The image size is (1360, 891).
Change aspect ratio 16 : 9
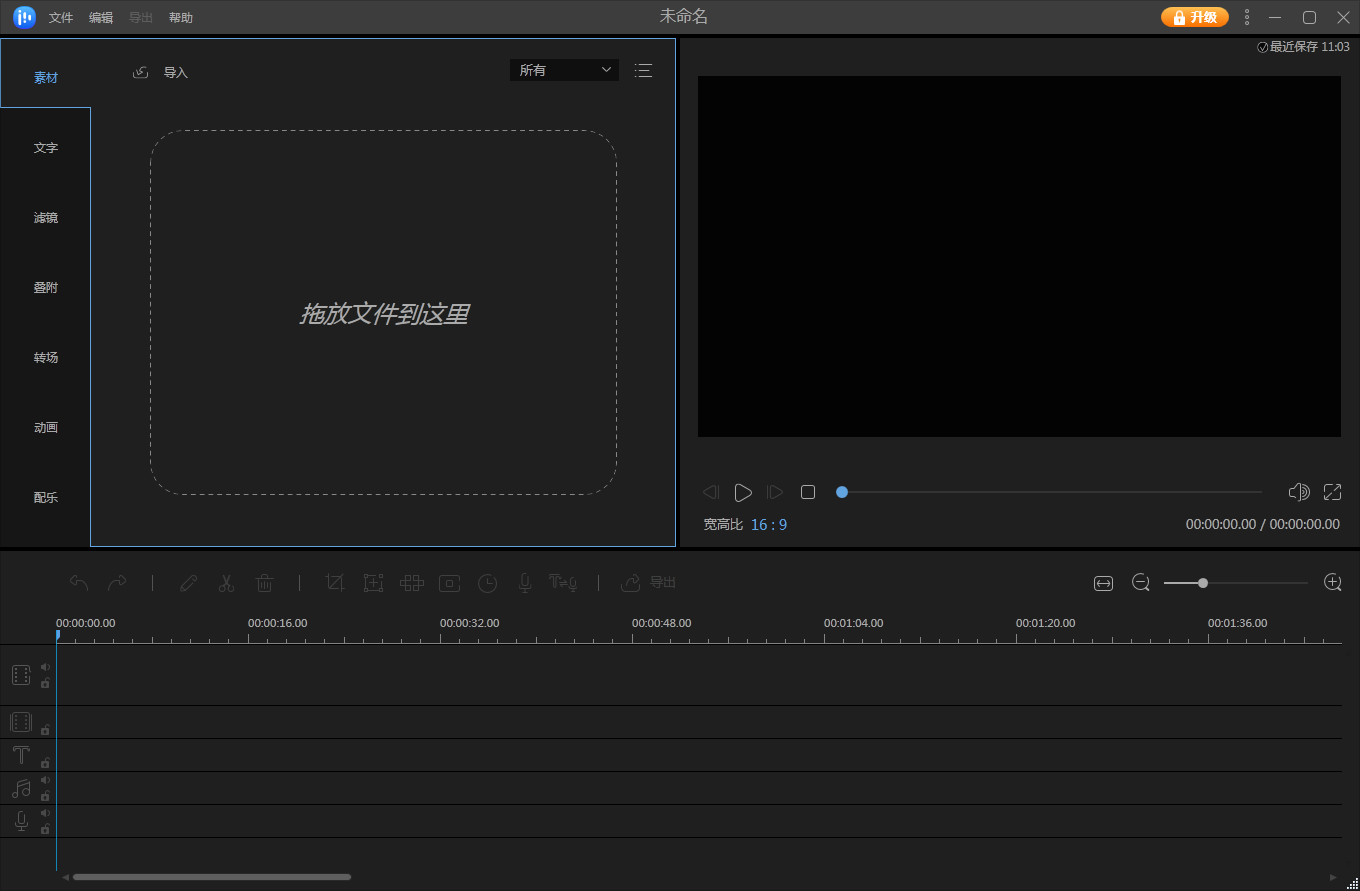point(769,524)
